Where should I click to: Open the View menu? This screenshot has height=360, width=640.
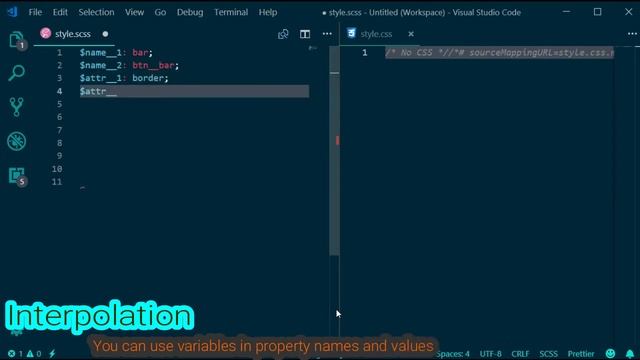(134, 12)
